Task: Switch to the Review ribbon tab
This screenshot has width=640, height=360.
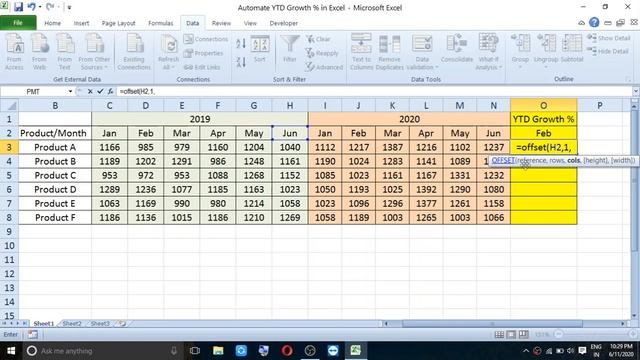Action: tap(221, 23)
